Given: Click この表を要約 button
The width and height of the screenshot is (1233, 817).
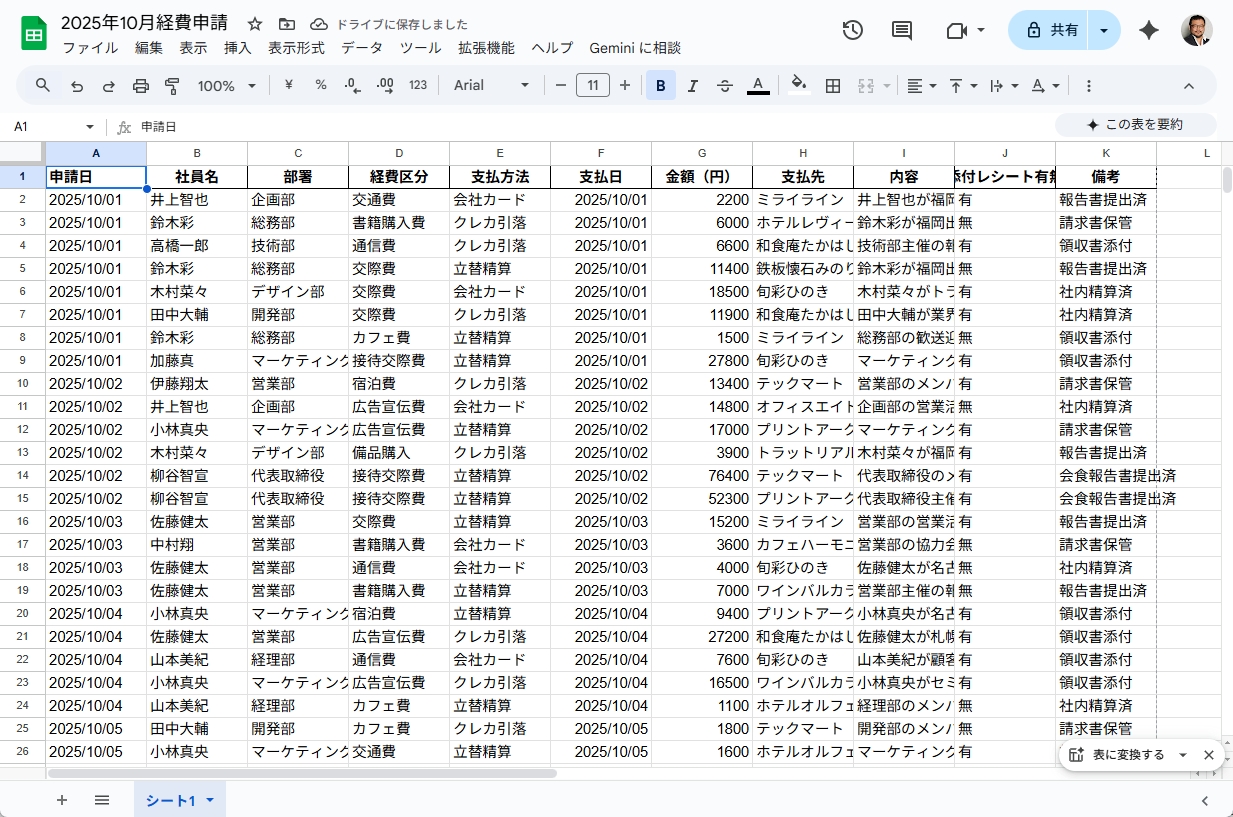Looking at the screenshot, I should pyautogui.click(x=1136, y=125).
